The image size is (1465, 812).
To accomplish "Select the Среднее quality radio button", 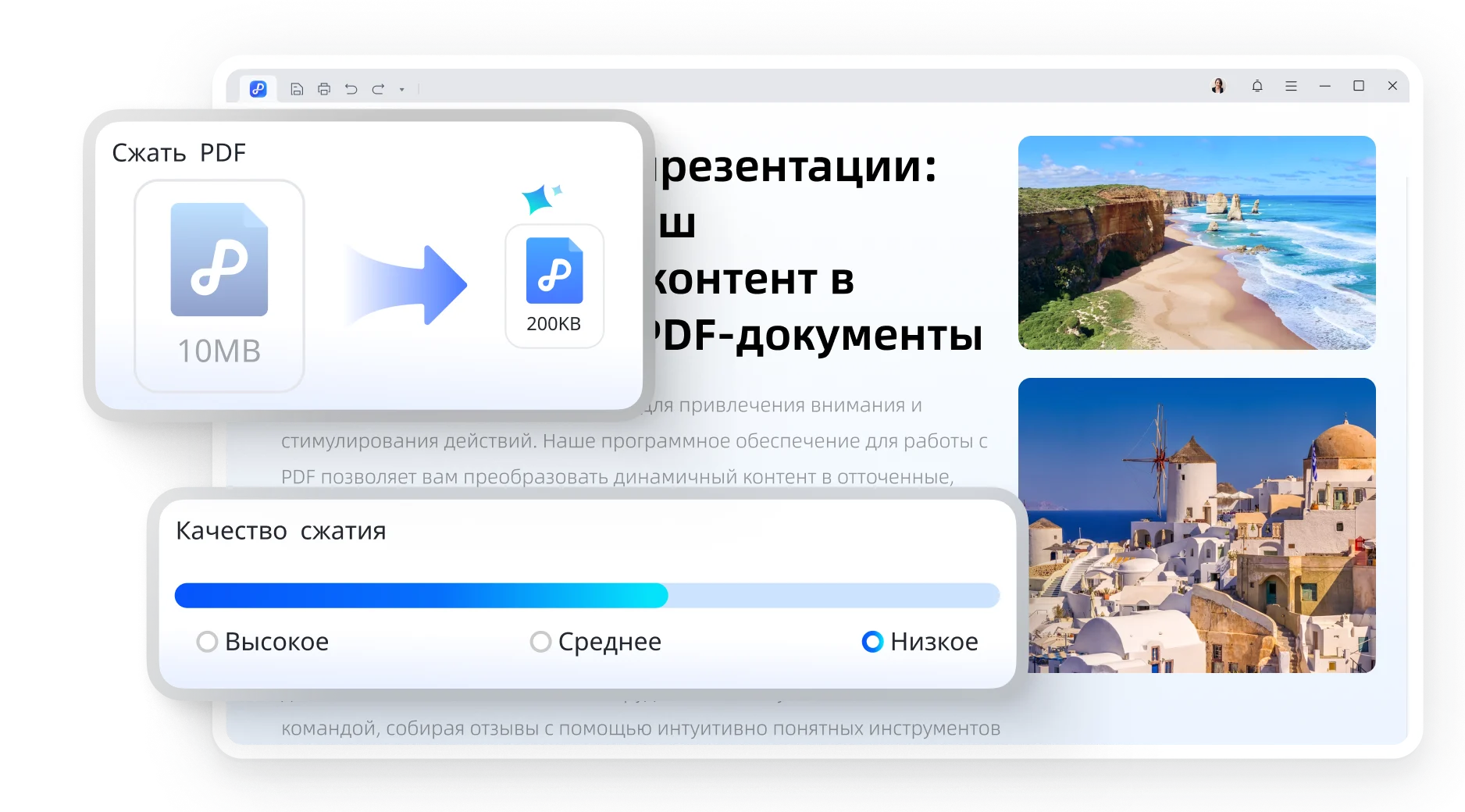I will (540, 643).
